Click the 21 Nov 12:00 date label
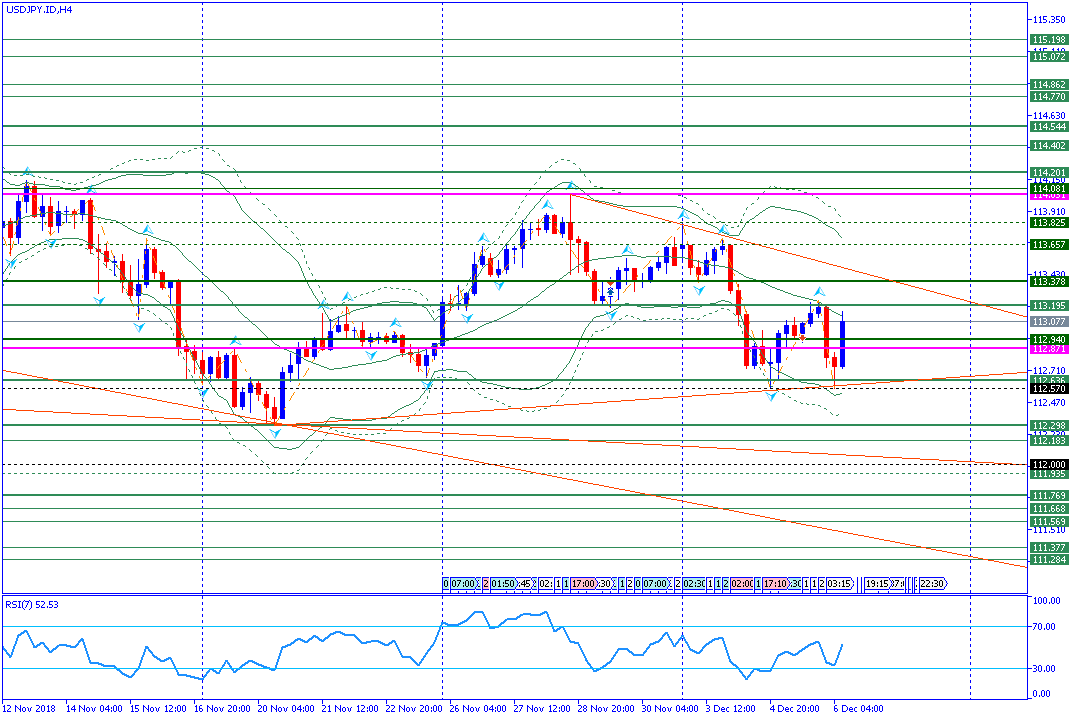 click(350, 708)
